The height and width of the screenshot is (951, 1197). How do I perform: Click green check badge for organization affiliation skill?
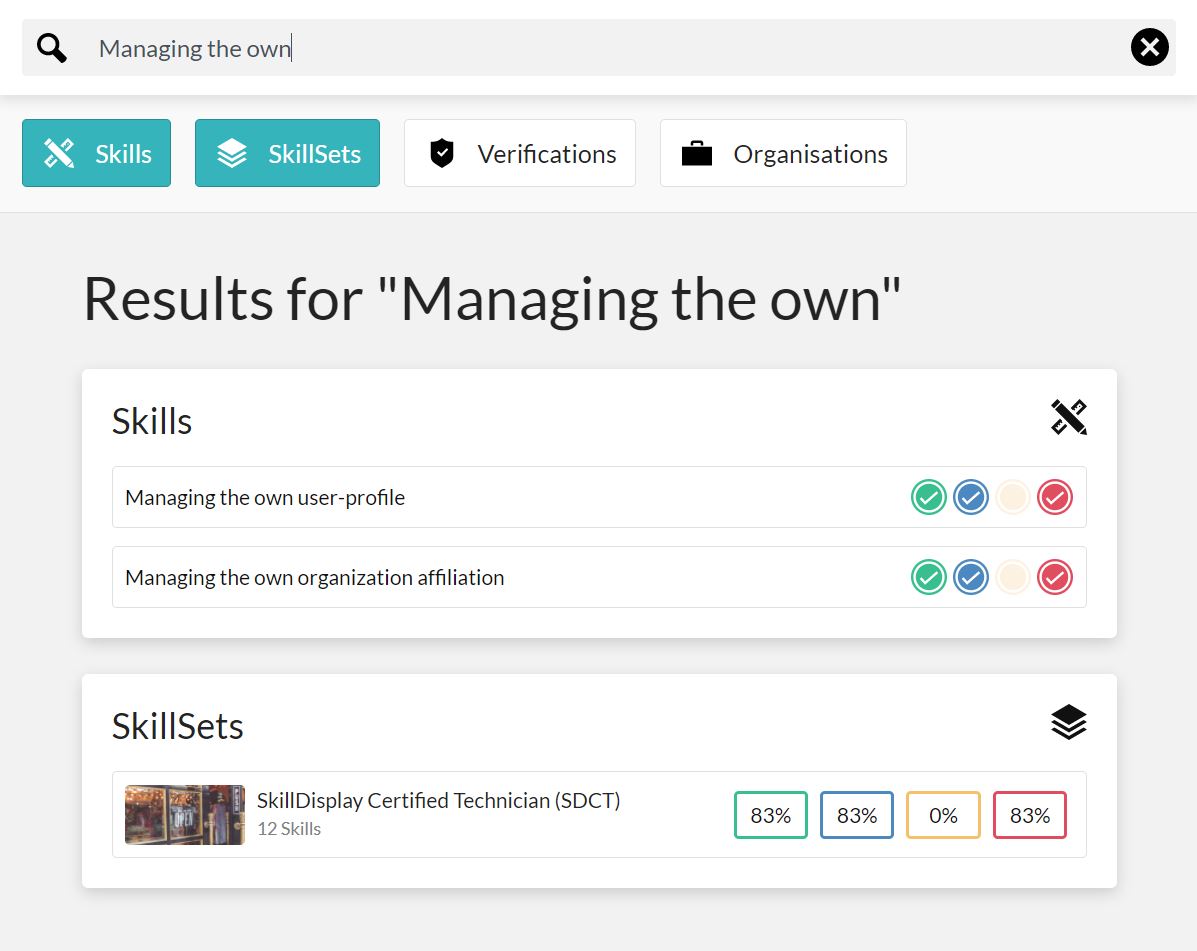(x=929, y=578)
